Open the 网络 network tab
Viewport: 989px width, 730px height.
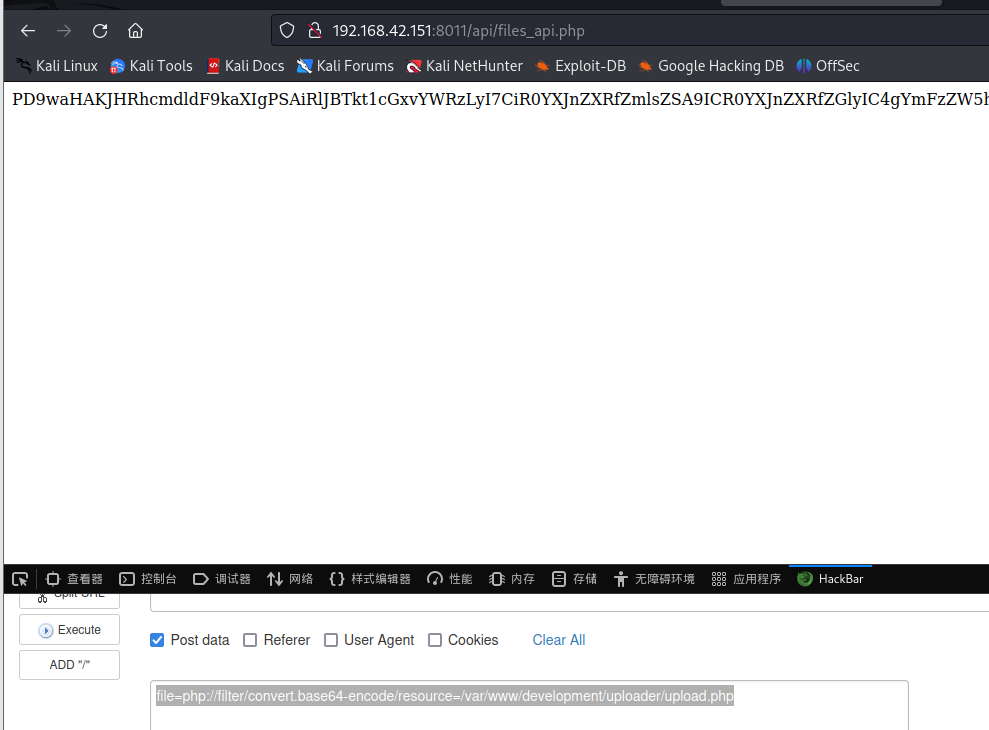[290, 579]
